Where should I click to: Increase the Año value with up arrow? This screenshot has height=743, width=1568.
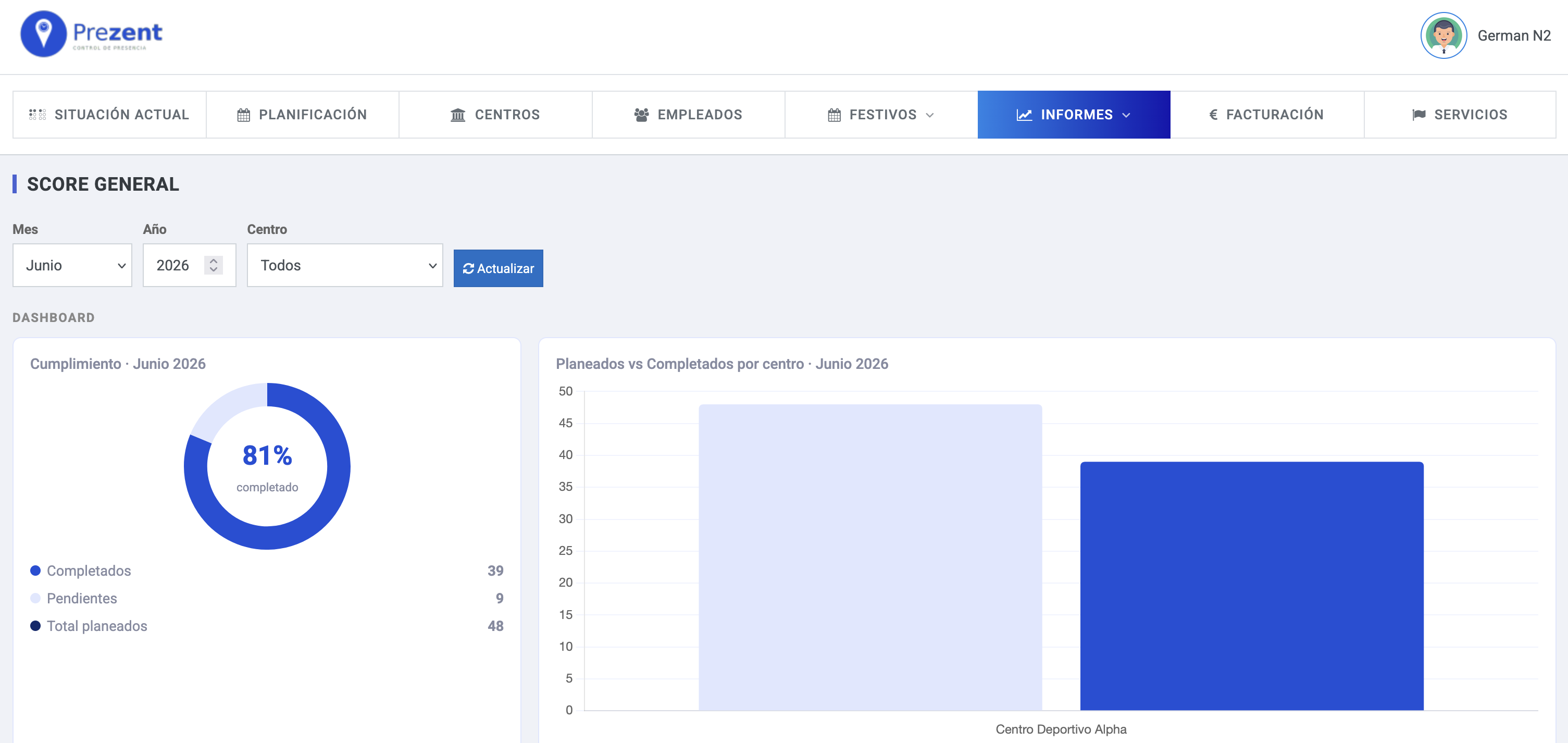[x=213, y=260]
